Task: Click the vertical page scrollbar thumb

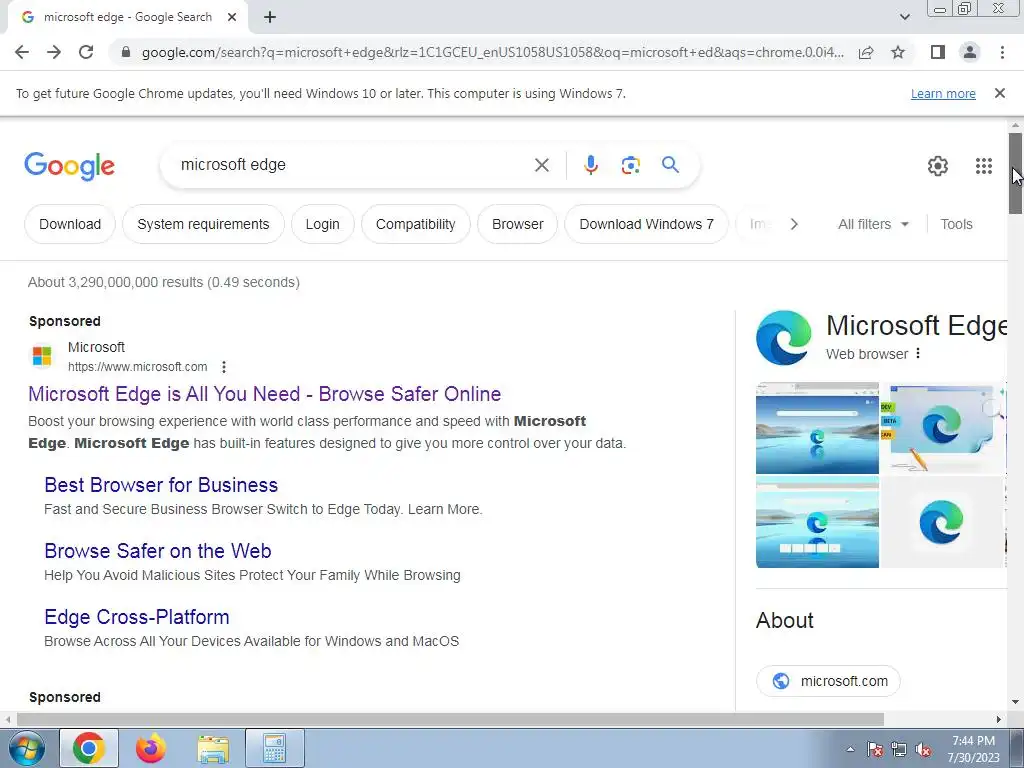Action: pyautogui.click(x=1015, y=173)
